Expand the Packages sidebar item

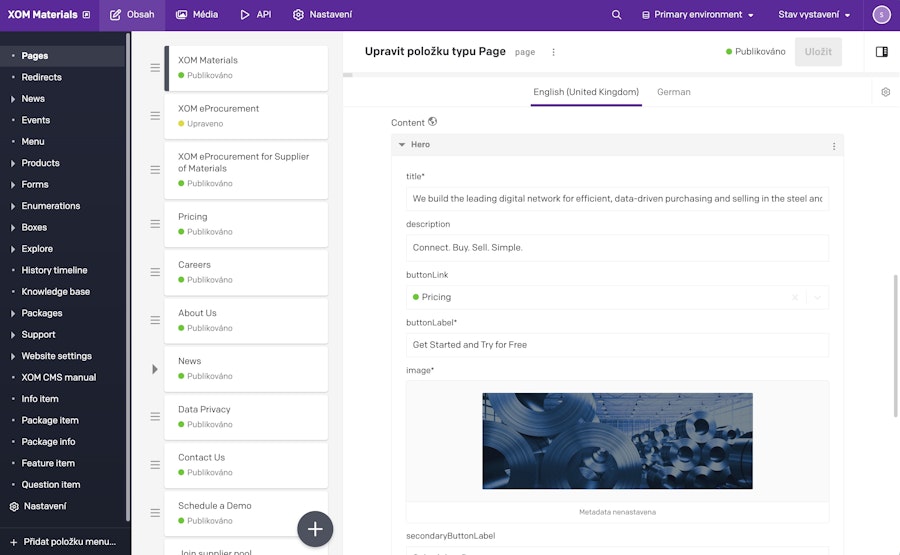[x=13, y=313]
